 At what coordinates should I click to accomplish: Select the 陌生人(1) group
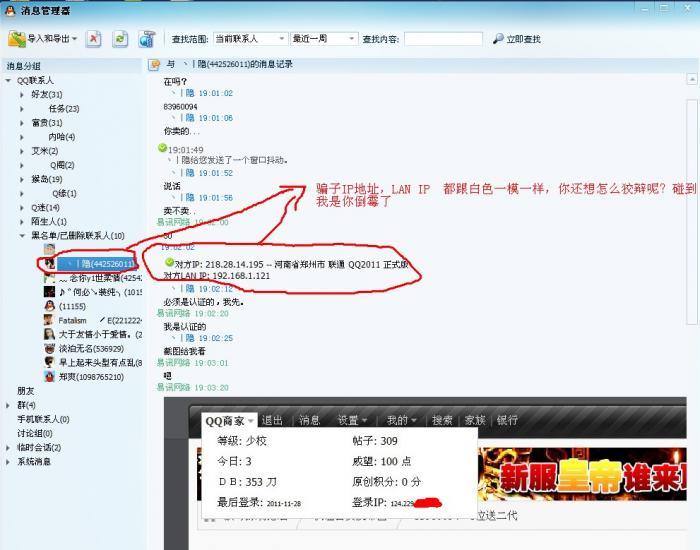[49, 221]
